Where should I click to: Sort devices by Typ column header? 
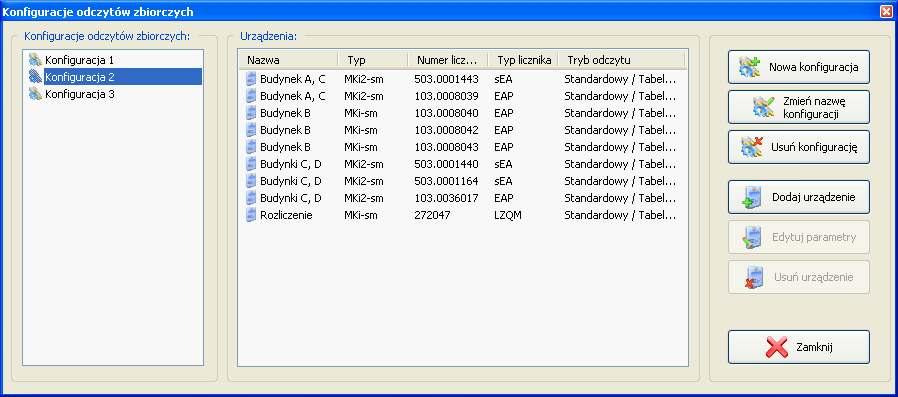point(373,60)
